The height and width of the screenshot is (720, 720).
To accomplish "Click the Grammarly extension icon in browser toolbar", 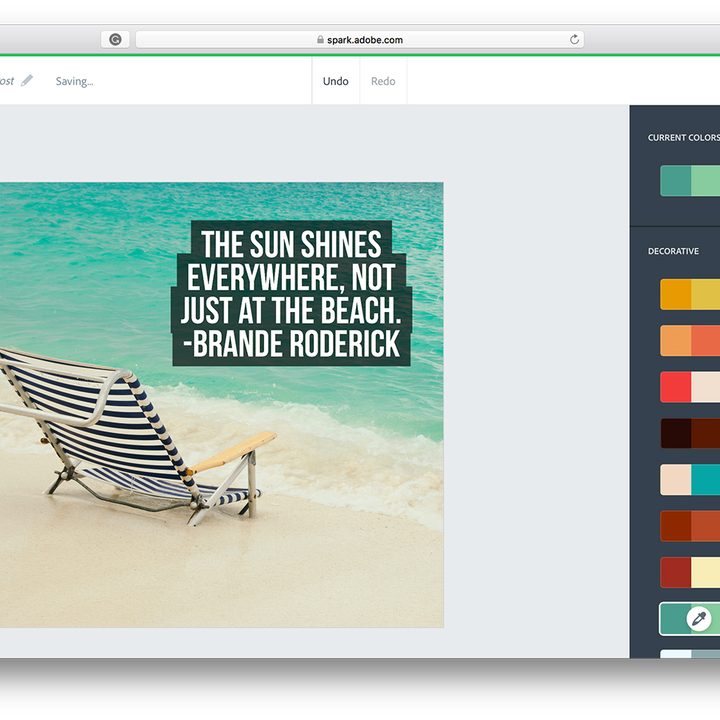I will click(115, 39).
